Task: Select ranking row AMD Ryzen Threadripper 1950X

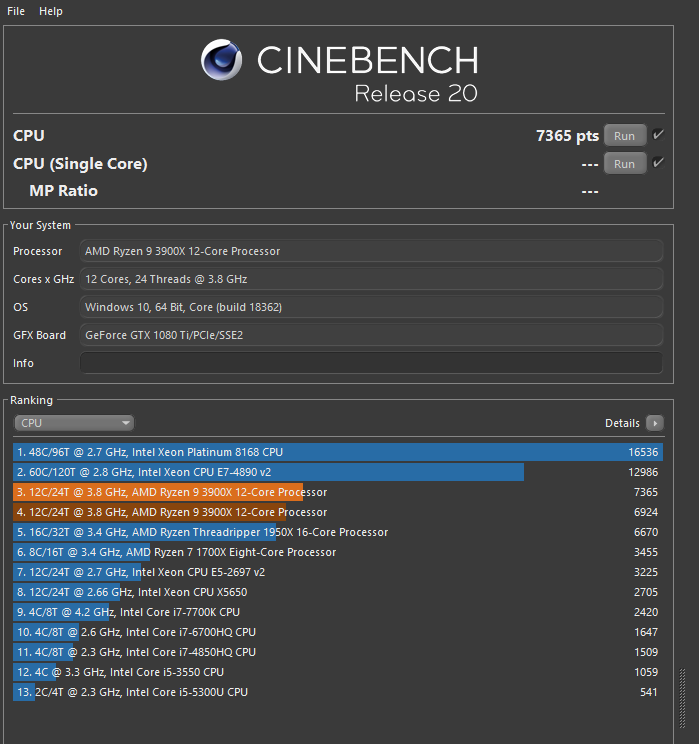Action: [338, 532]
